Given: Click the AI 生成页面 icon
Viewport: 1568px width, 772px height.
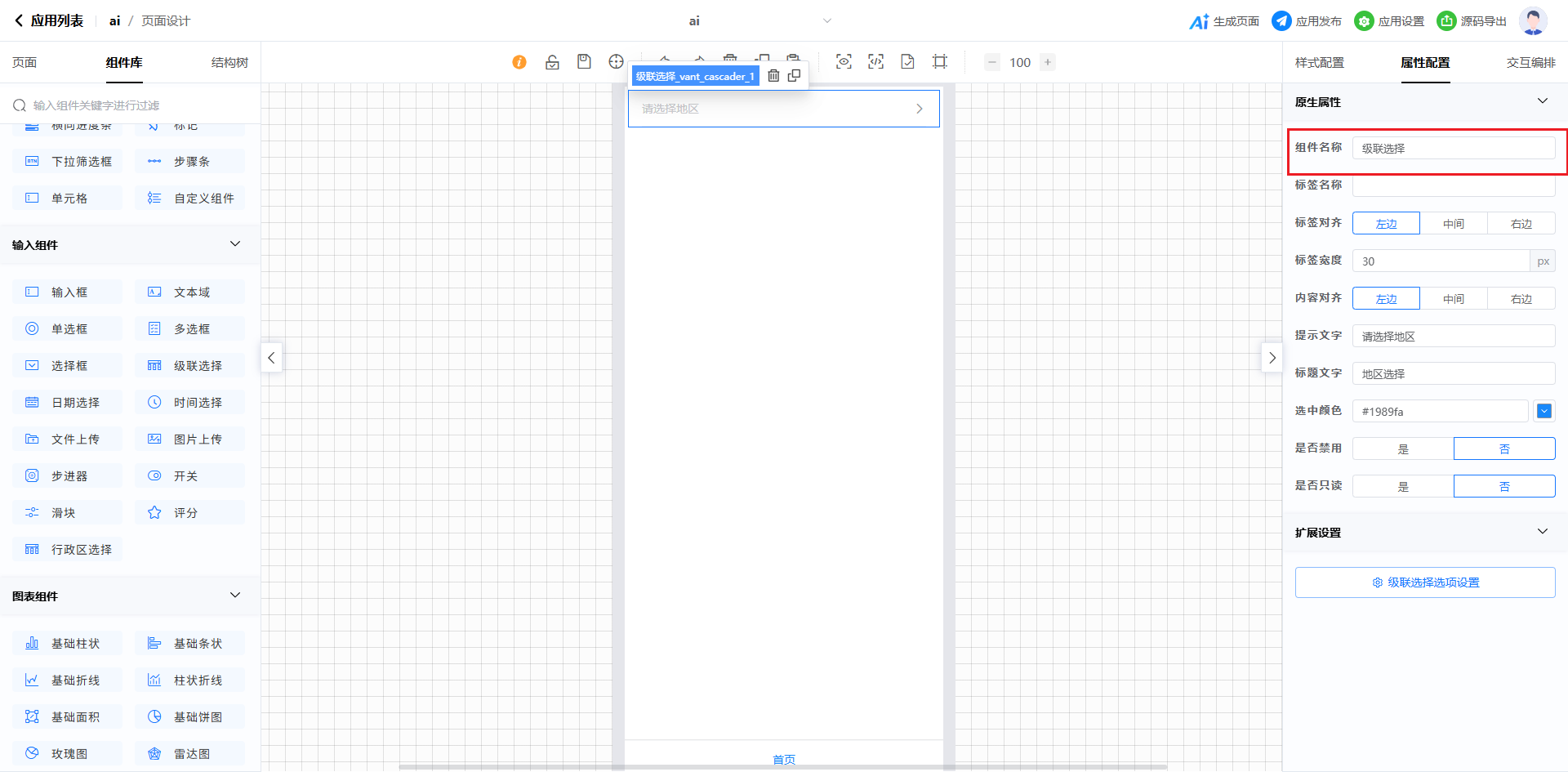Looking at the screenshot, I should pos(1199,21).
